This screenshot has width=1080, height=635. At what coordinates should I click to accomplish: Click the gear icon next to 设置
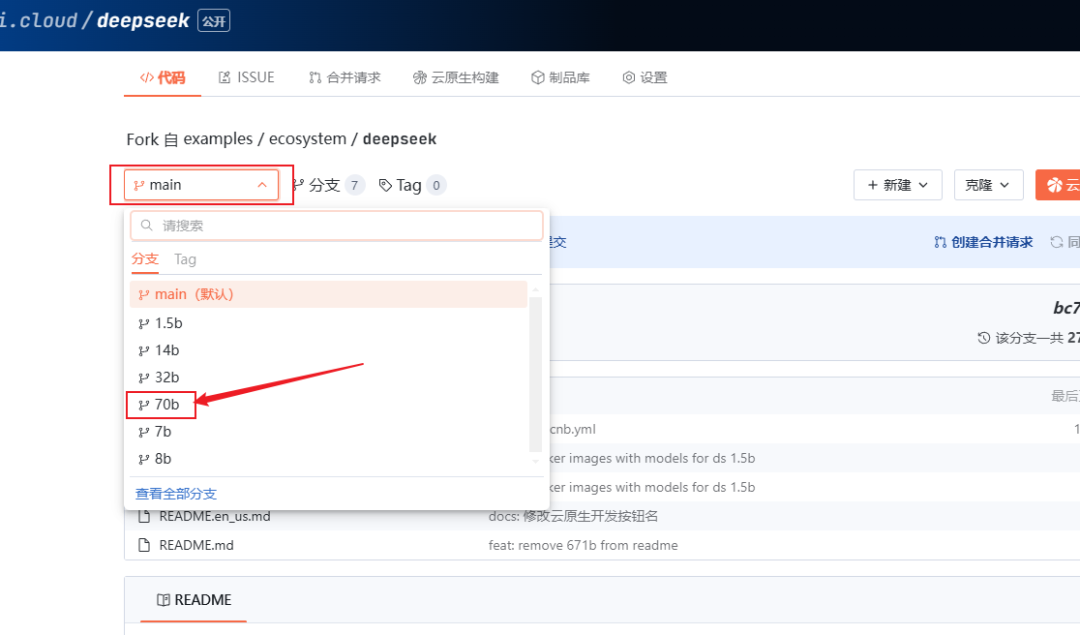click(x=629, y=77)
